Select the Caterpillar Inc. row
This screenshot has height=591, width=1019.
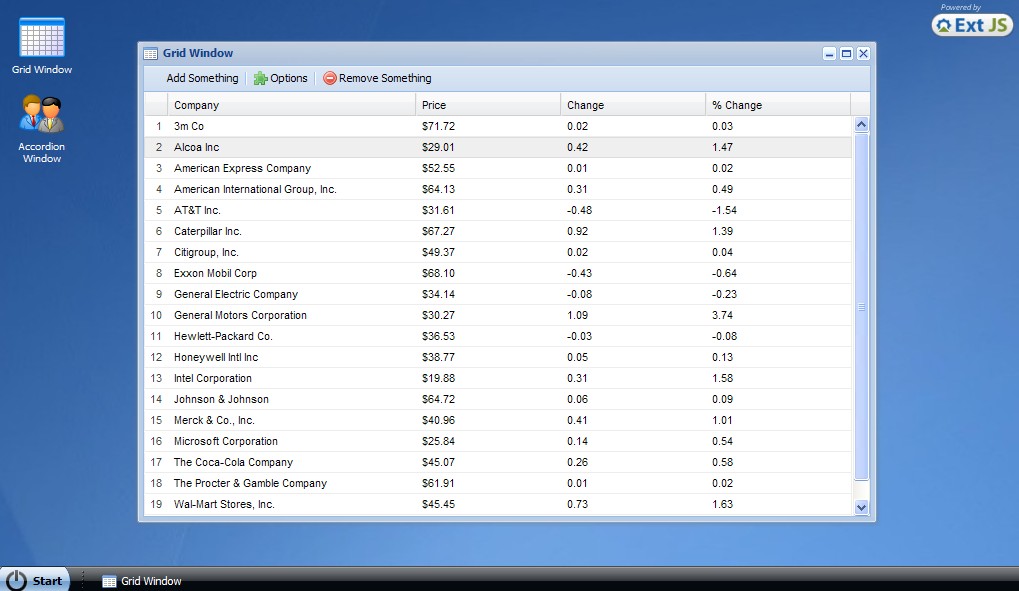[x=498, y=231]
